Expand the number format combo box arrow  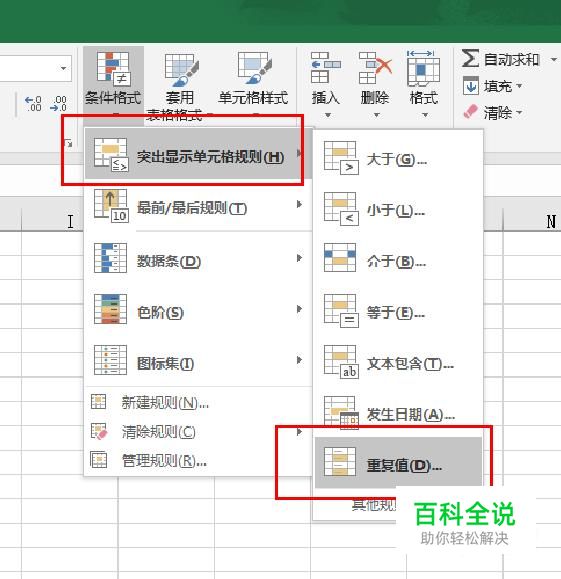pos(64,68)
